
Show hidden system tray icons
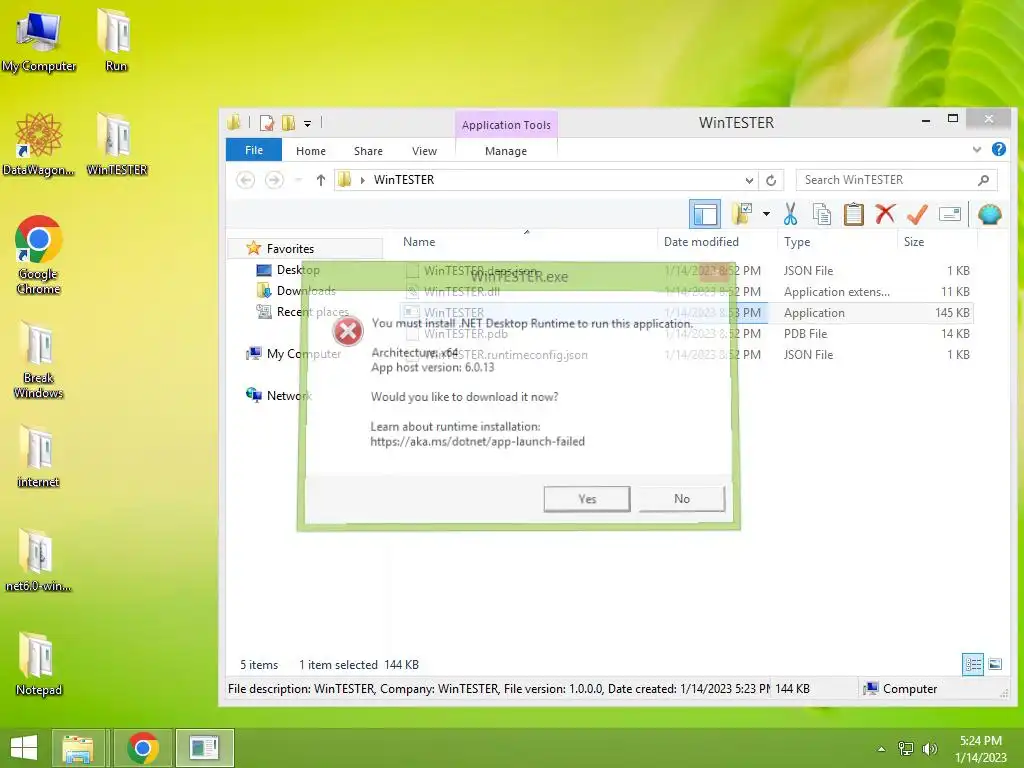pos(881,749)
